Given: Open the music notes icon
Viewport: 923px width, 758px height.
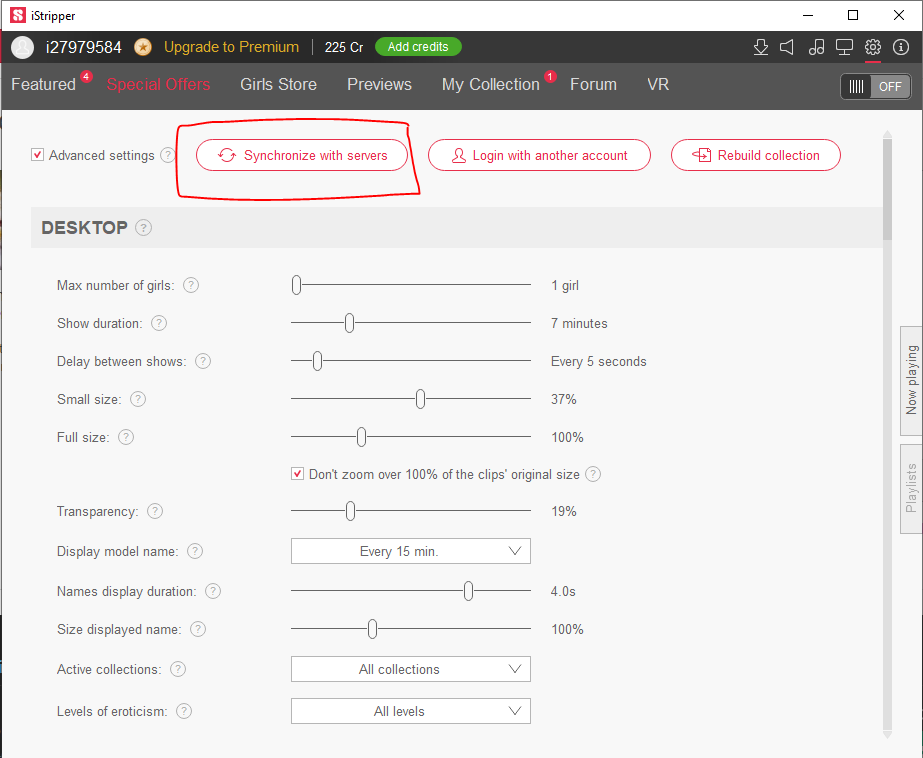Looking at the screenshot, I should point(816,47).
